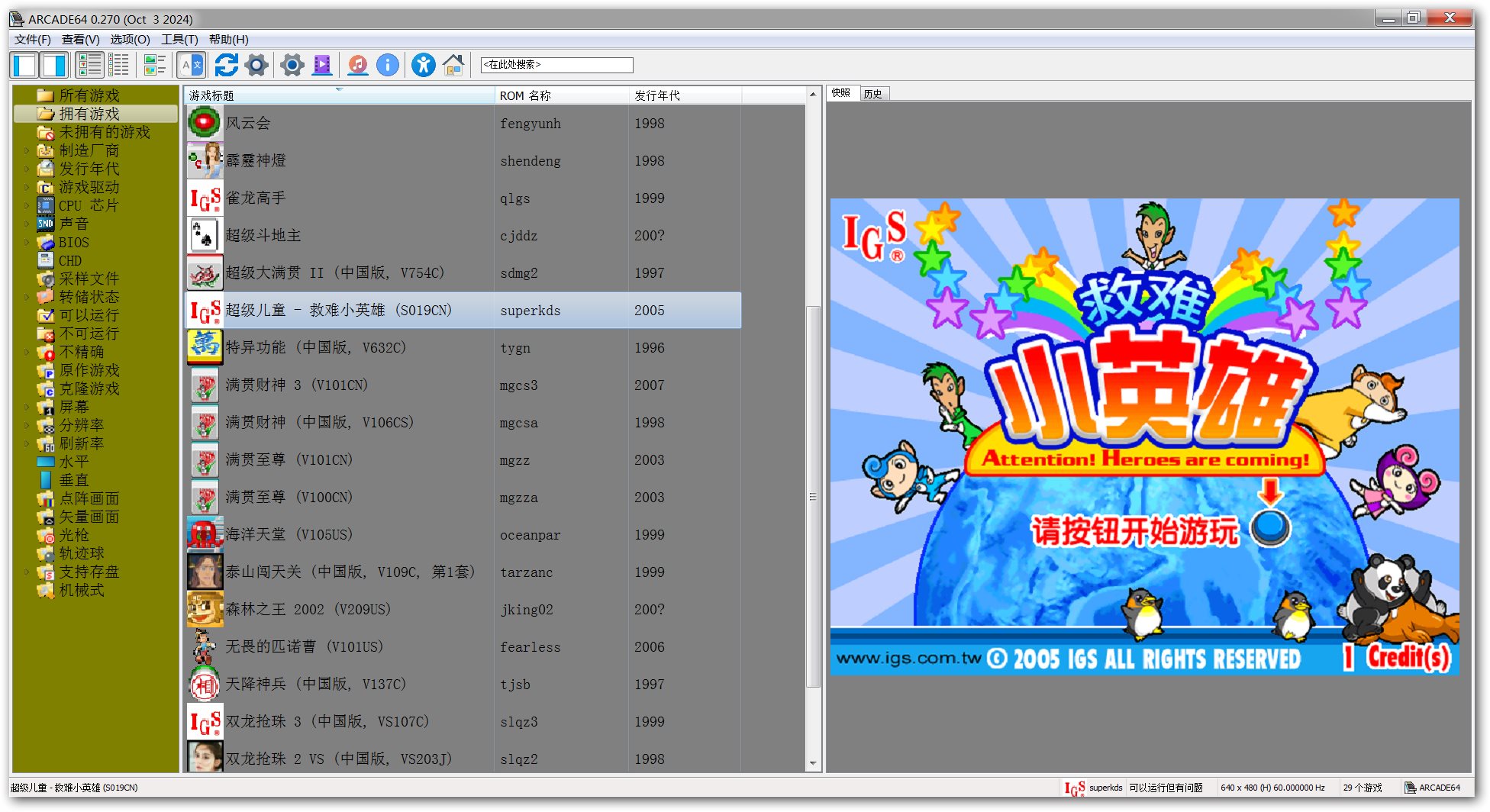Open the dark gear settings icon

tap(256, 65)
